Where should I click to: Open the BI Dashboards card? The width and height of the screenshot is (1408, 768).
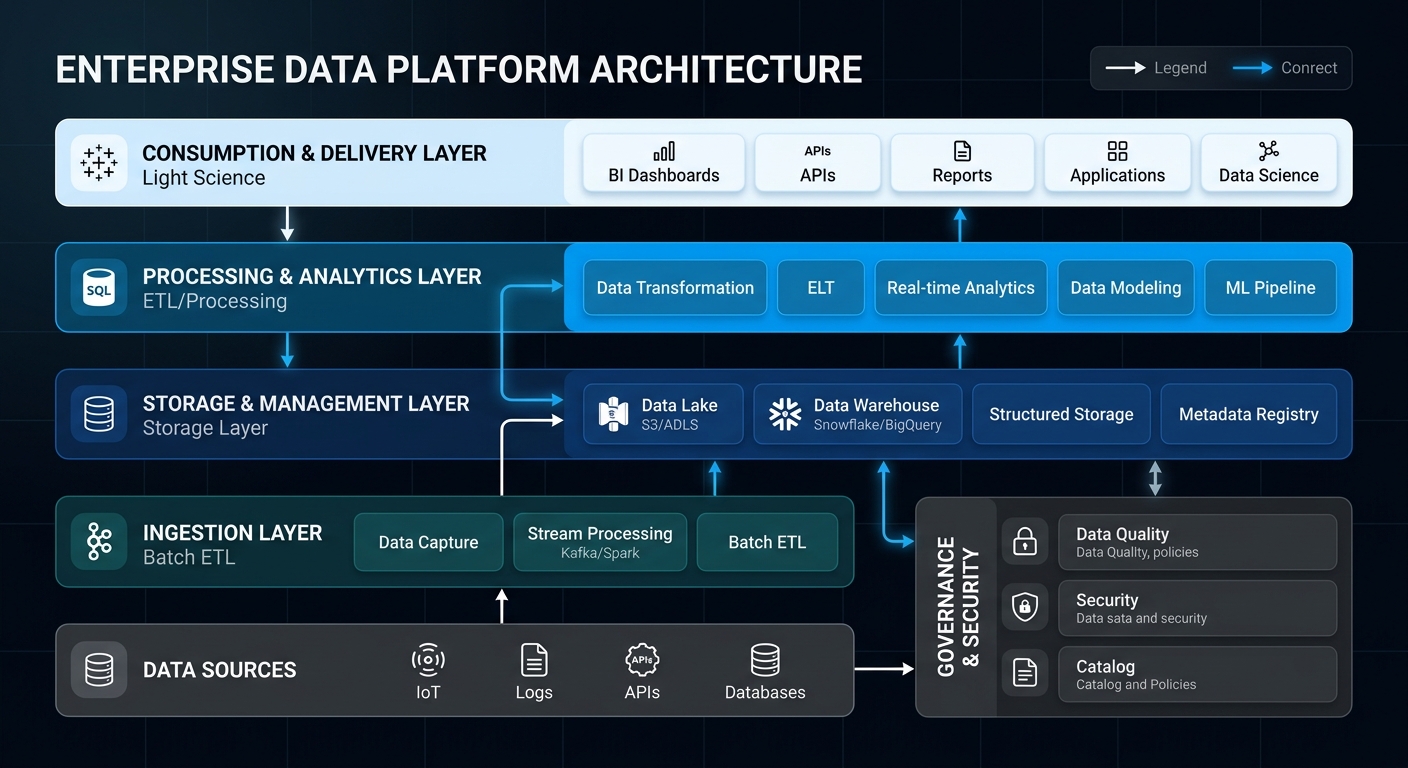(x=664, y=163)
